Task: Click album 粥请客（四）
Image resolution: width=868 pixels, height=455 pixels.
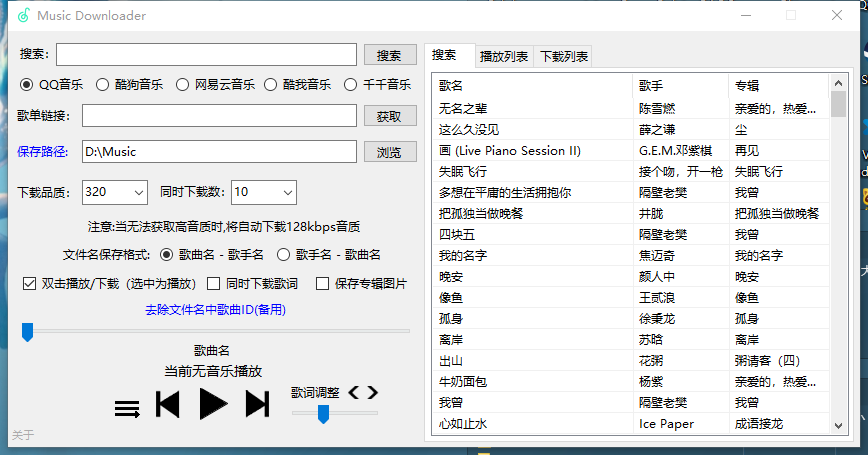Action: click(767, 361)
